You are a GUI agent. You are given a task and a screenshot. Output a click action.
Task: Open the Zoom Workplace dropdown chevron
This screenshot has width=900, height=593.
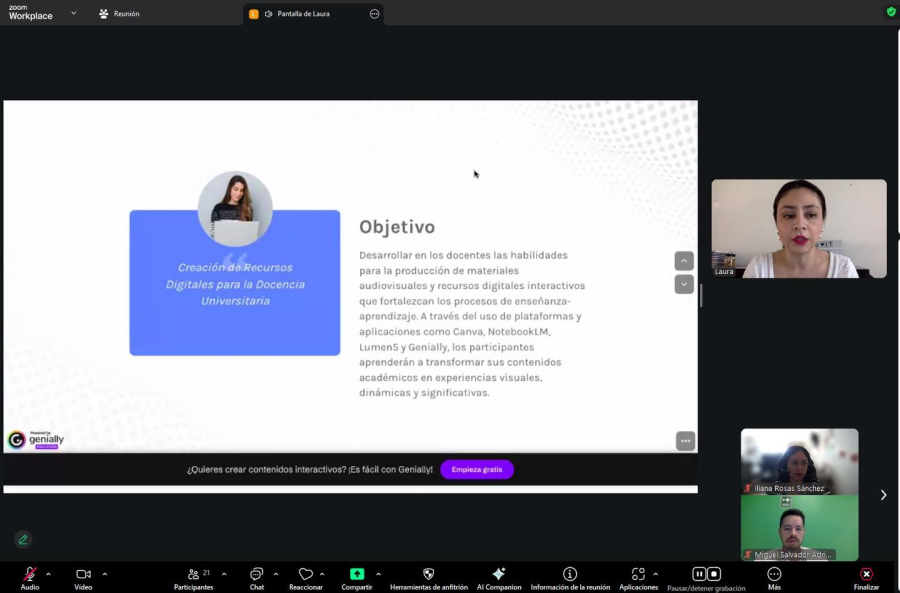click(x=74, y=14)
